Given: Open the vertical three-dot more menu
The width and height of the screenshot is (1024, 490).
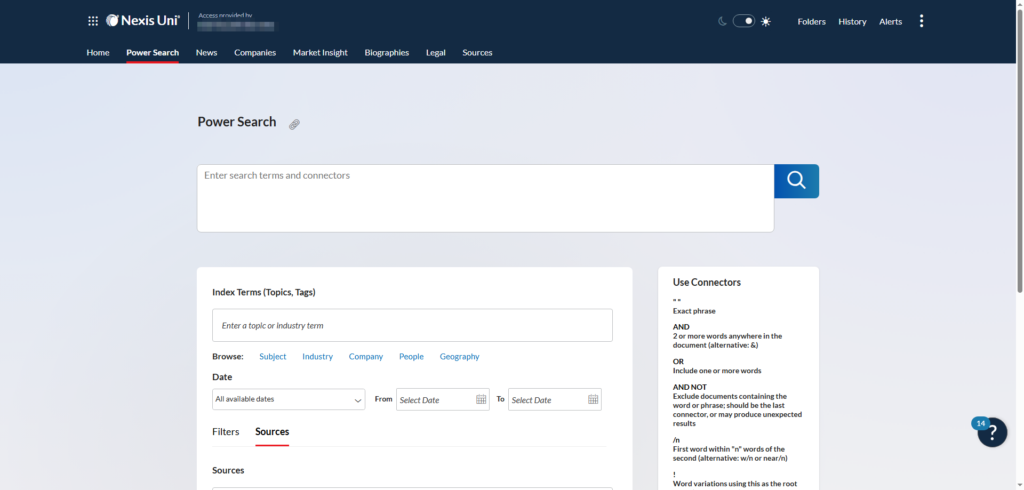Looking at the screenshot, I should 921,21.
